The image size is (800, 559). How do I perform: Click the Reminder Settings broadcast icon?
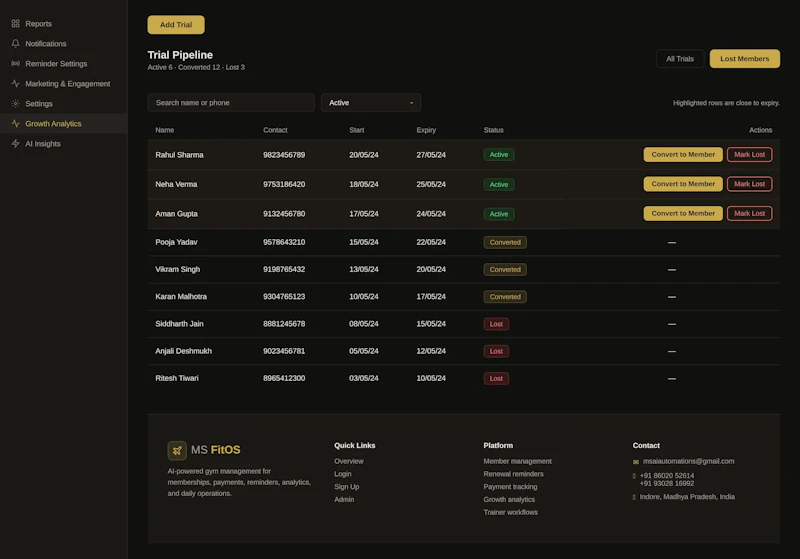click(x=15, y=63)
